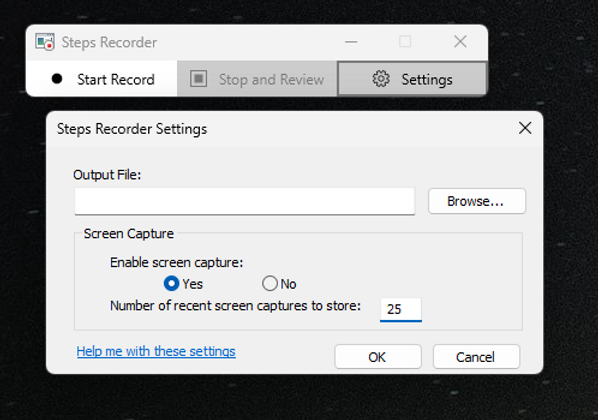Click the Stop and Review button
Image resolution: width=598 pixels, height=420 pixels.
(x=257, y=79)
